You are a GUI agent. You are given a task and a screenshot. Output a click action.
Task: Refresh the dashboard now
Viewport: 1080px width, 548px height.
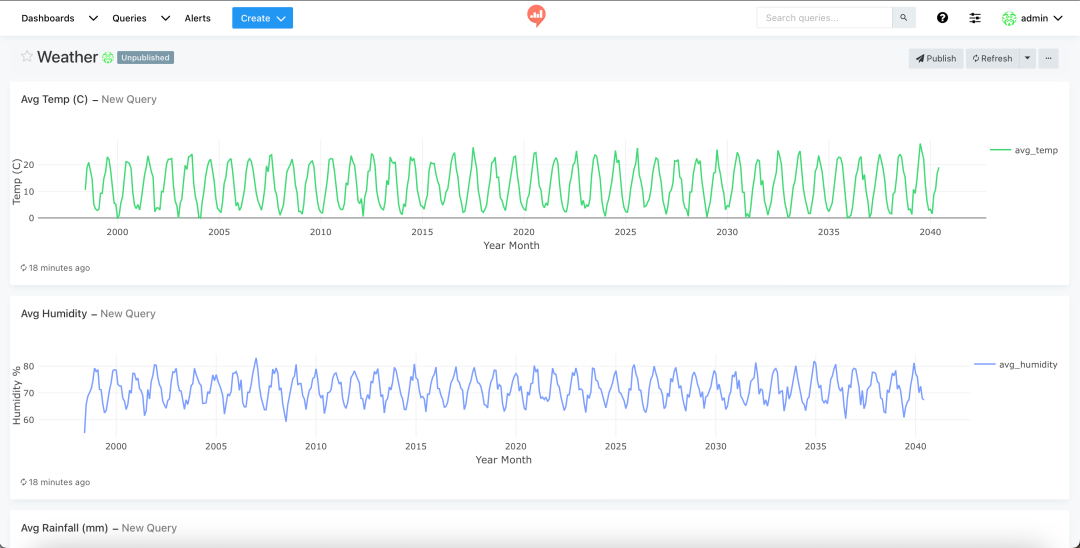[993, 59]
